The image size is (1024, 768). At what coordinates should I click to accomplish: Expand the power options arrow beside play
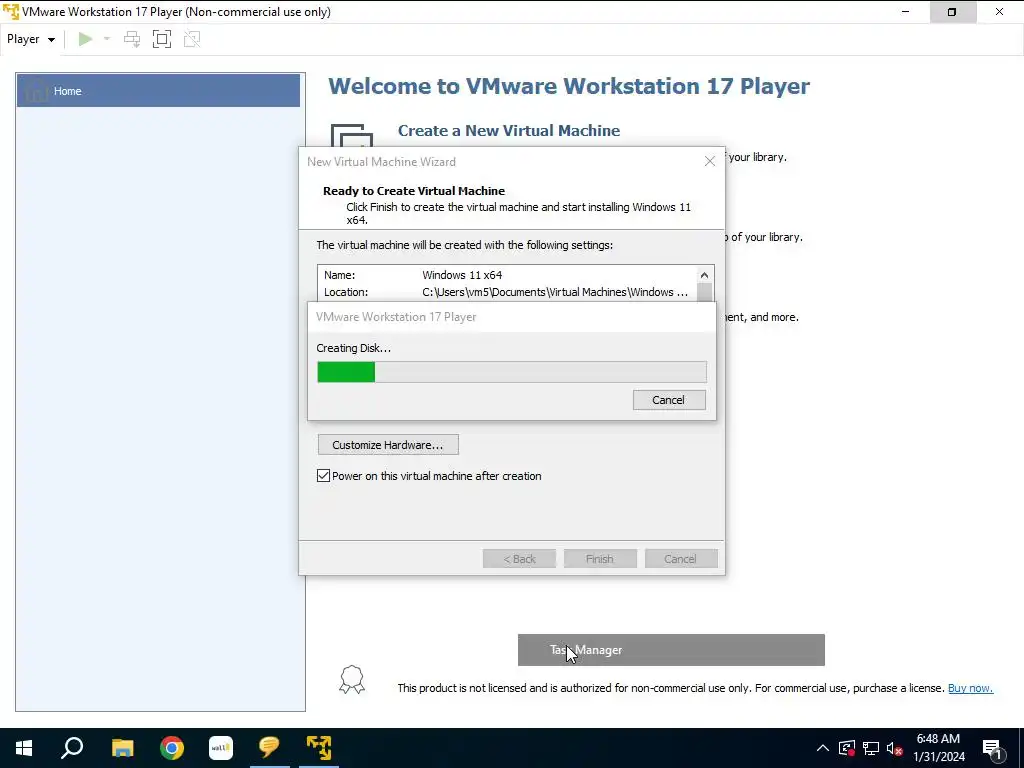coord(107,39)
